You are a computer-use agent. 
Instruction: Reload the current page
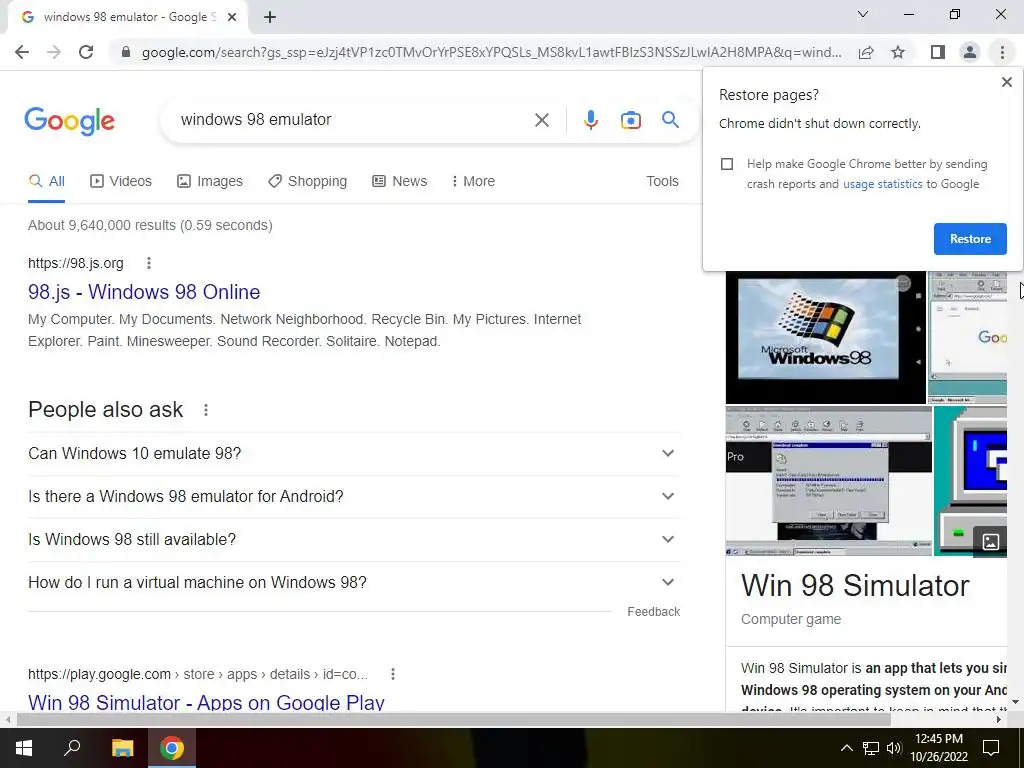pos(86,52)
